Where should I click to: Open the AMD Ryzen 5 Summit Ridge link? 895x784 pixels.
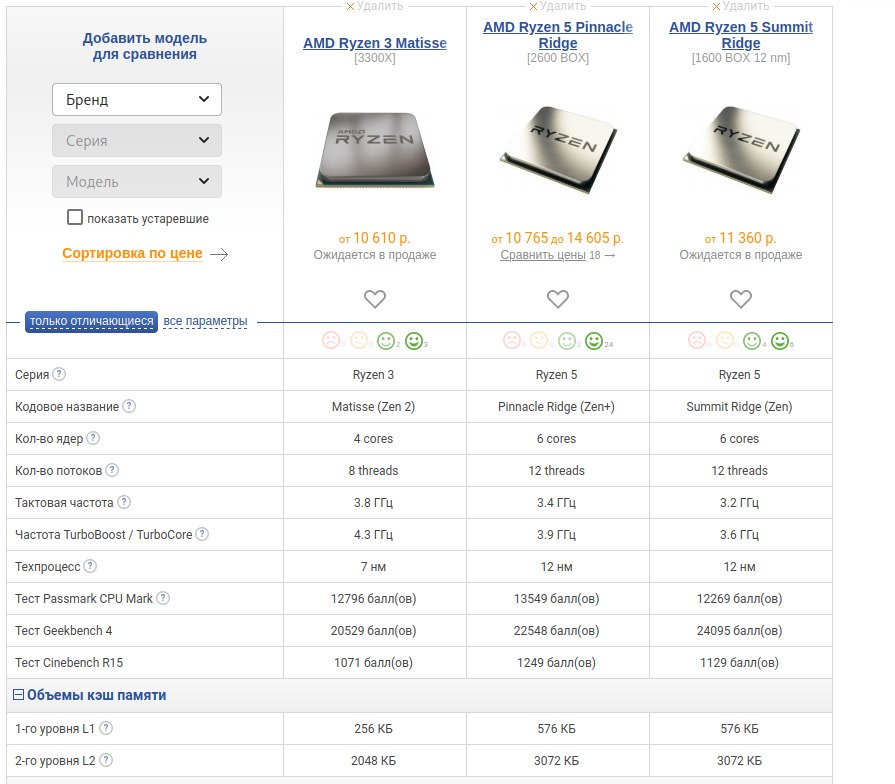(x=741, y=35)
